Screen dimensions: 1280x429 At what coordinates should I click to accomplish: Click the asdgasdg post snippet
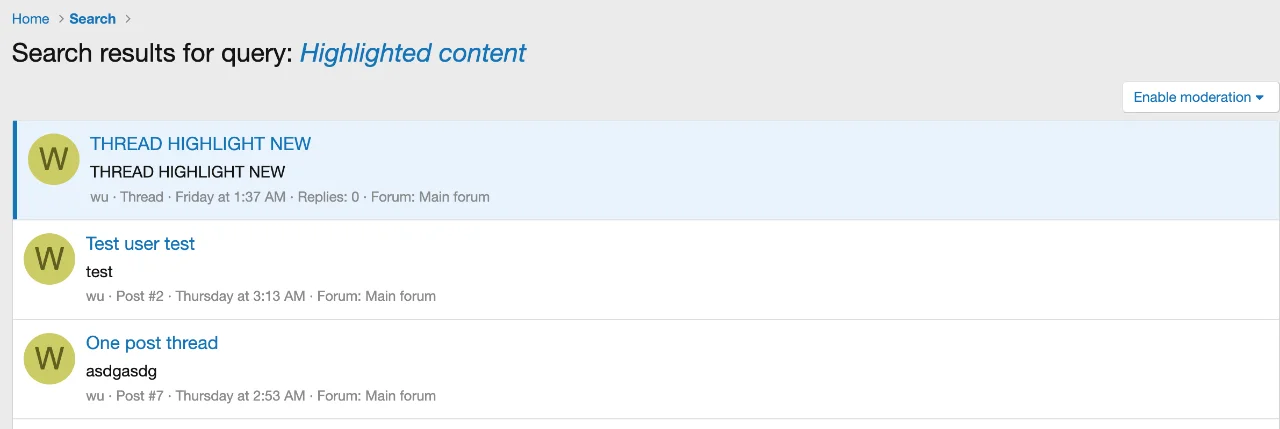[121, 371]
